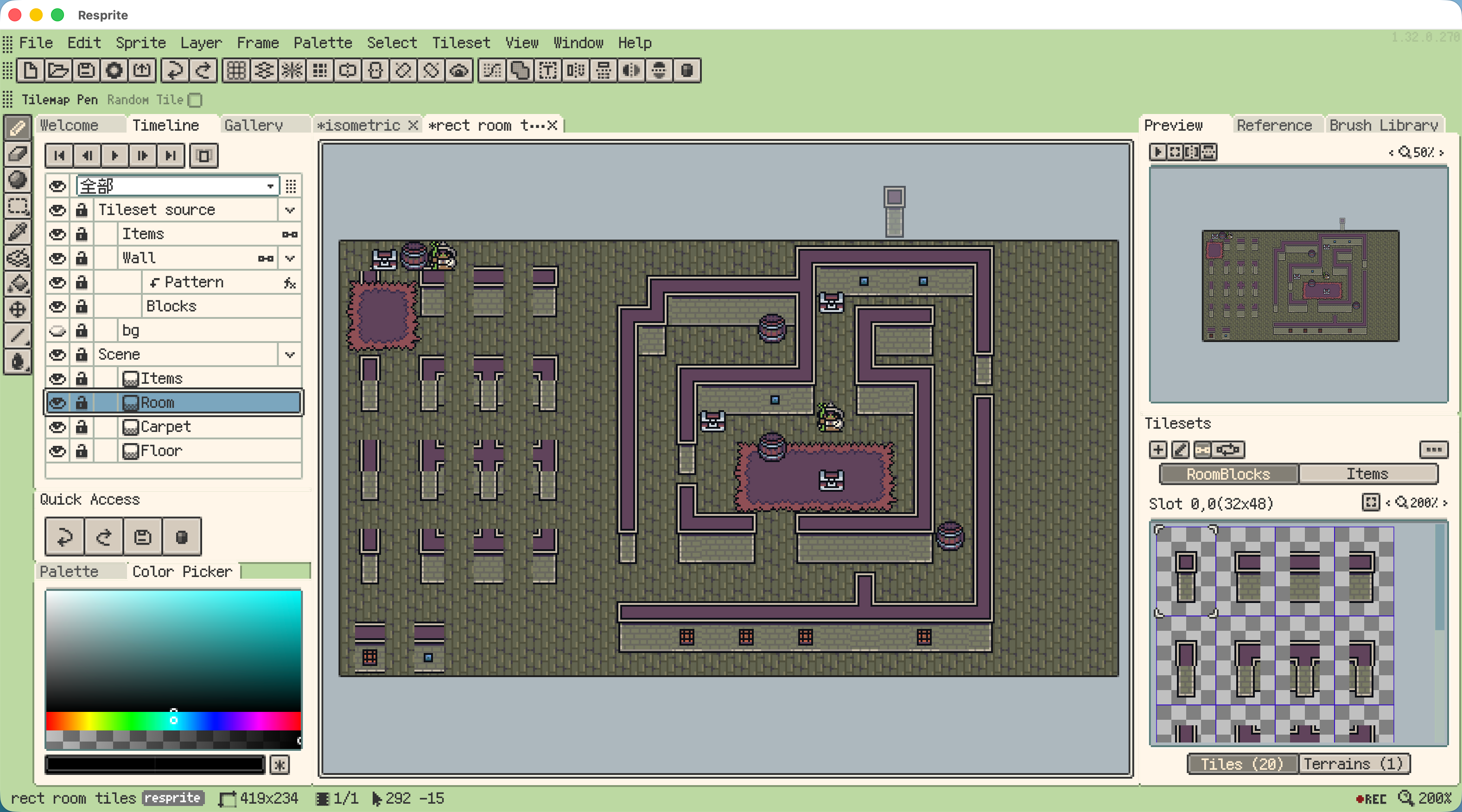Select the RoomBlocks tileset button
This screenshot has height=812, width=1462.
[1228, 474]
